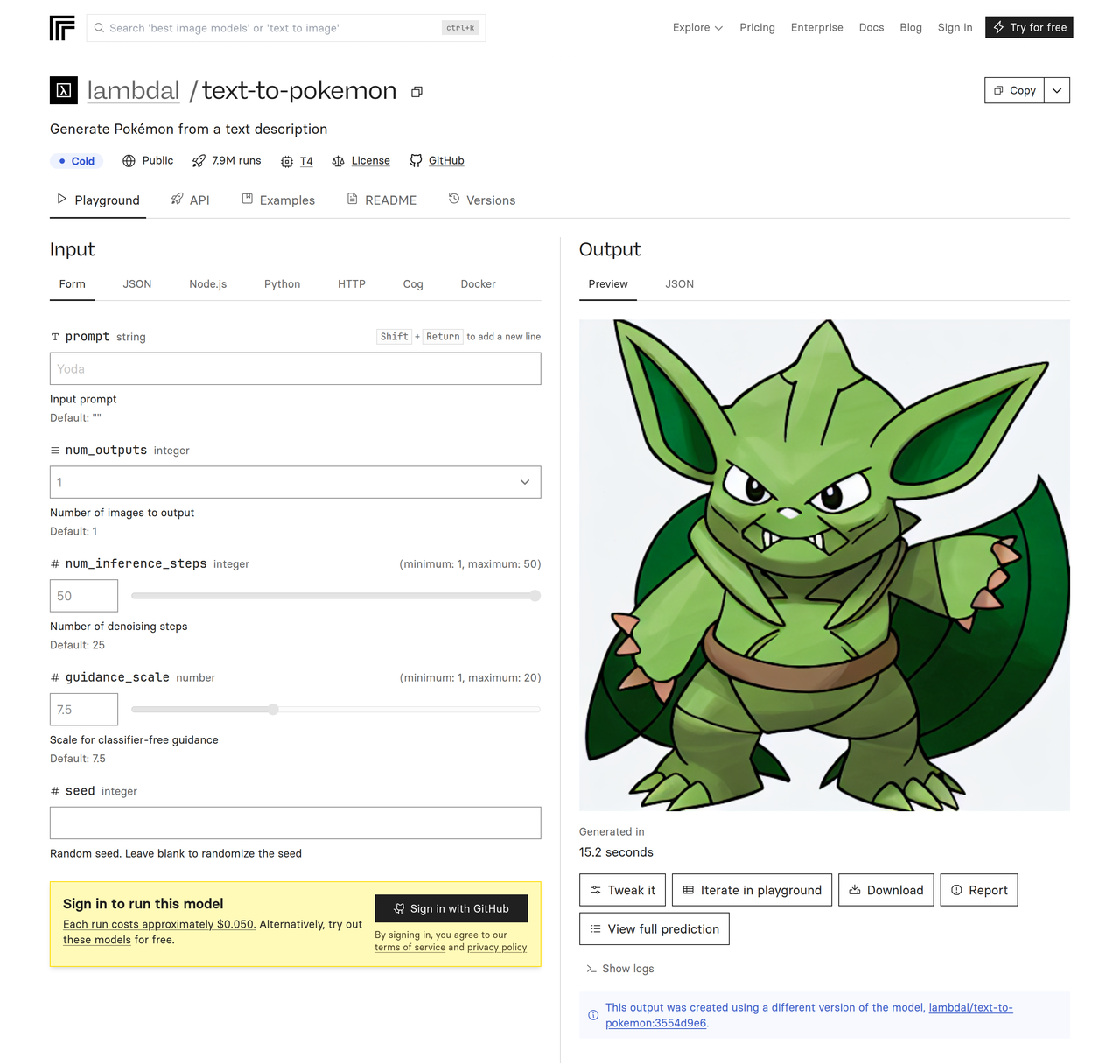
Task: Open the Versions tab
Action: (482, 200)
